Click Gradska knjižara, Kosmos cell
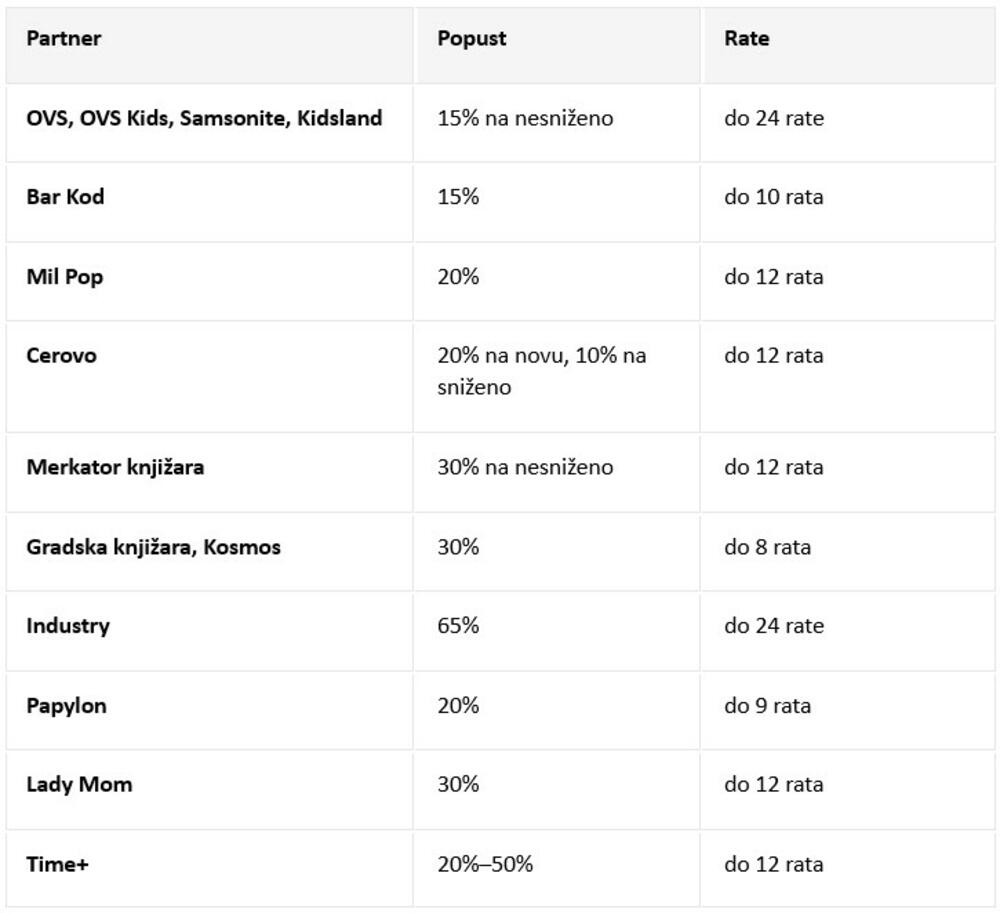Screen dimensions: 1000x913 point(153,547)
